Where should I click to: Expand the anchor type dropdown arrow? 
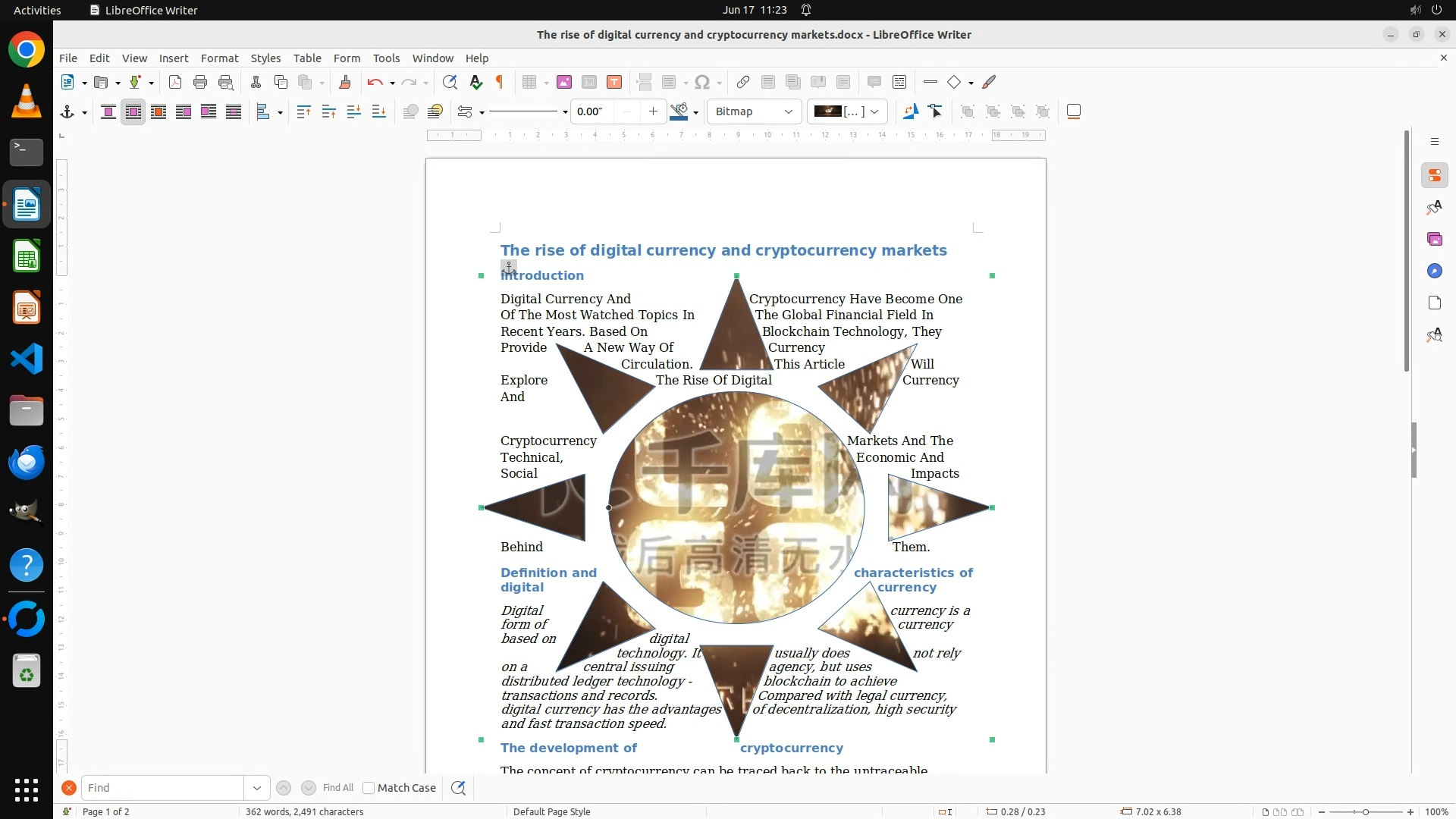(x=84, y=113)
